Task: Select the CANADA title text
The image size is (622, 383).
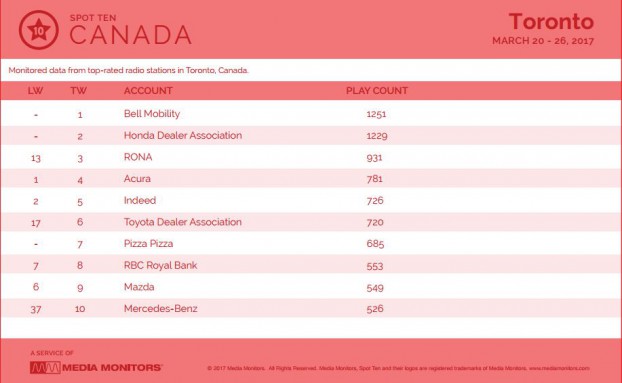Action: click(x=131, y=35)
